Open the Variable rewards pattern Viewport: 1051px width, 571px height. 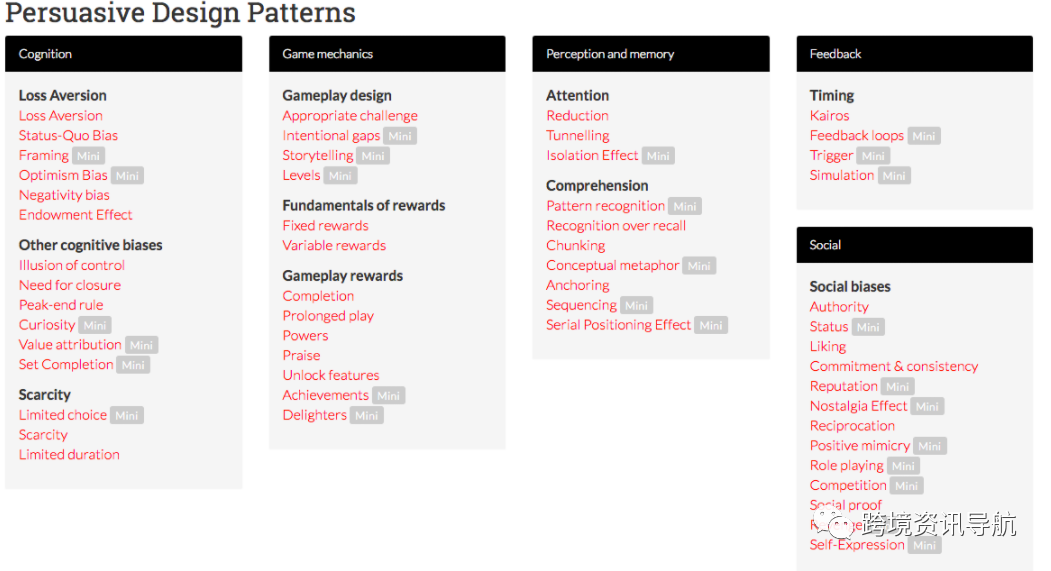pyautogui.click(x=334, y=245)
